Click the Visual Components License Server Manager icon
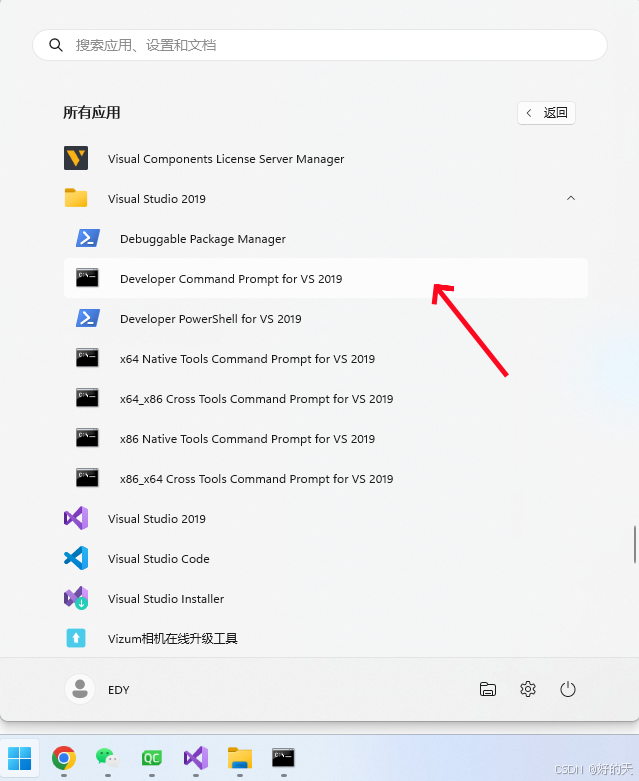The height and width of the screenshot is (781, 639). coord(76,158)
